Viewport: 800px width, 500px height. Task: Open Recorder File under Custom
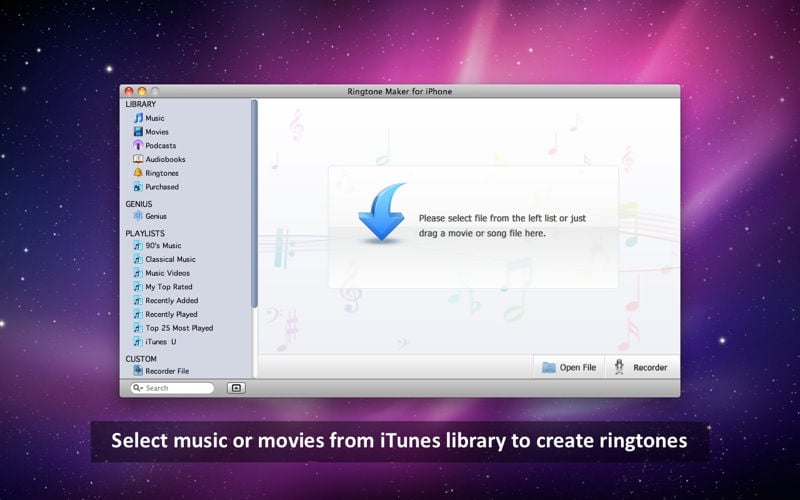tap(167, 371)
